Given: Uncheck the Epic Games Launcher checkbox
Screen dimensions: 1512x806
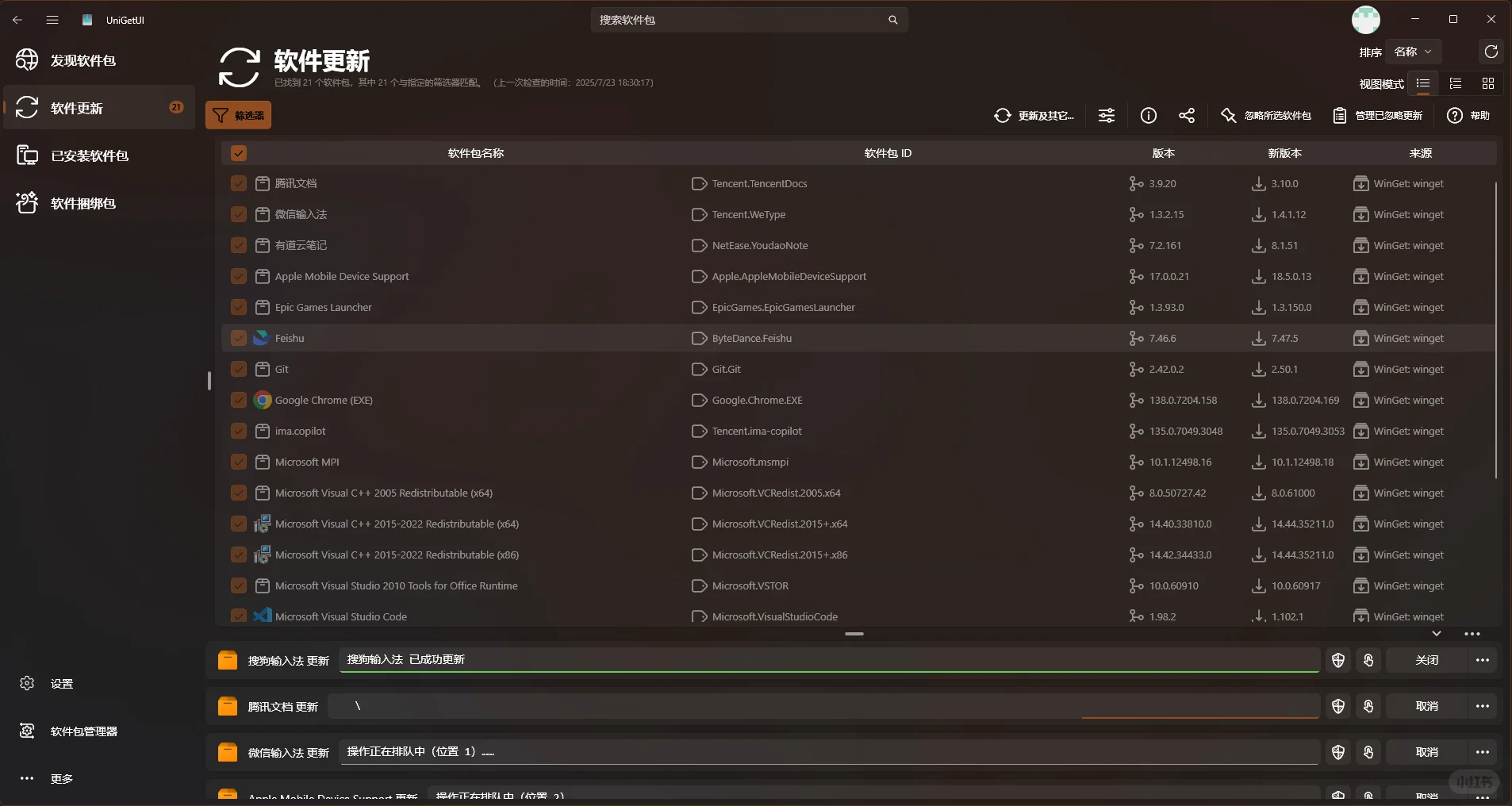Looking at the screenshot, I should [239, 307].
